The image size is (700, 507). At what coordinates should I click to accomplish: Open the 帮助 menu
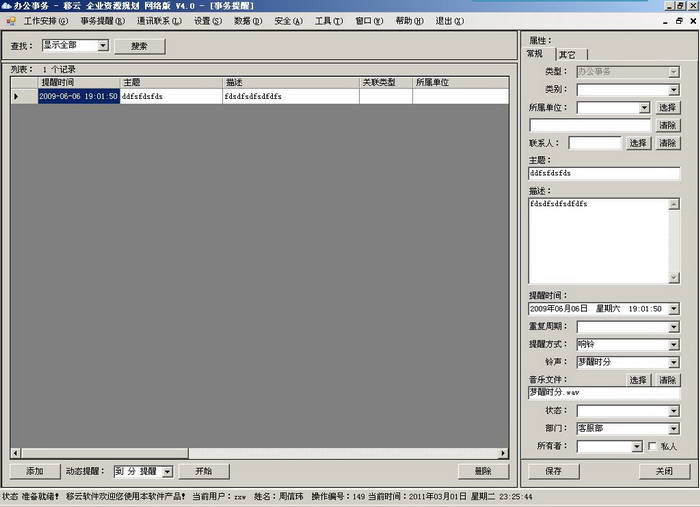pyautogui.click(x=409, y=21)
